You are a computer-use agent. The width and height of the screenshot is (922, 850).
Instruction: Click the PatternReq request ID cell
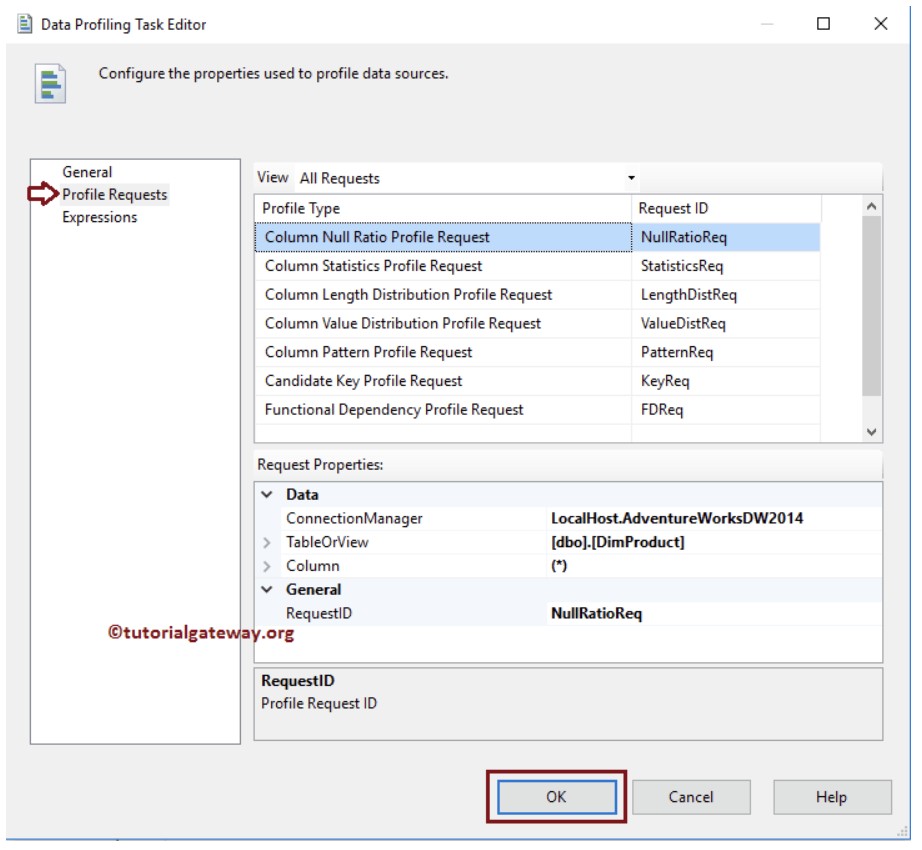pos(726,353)
